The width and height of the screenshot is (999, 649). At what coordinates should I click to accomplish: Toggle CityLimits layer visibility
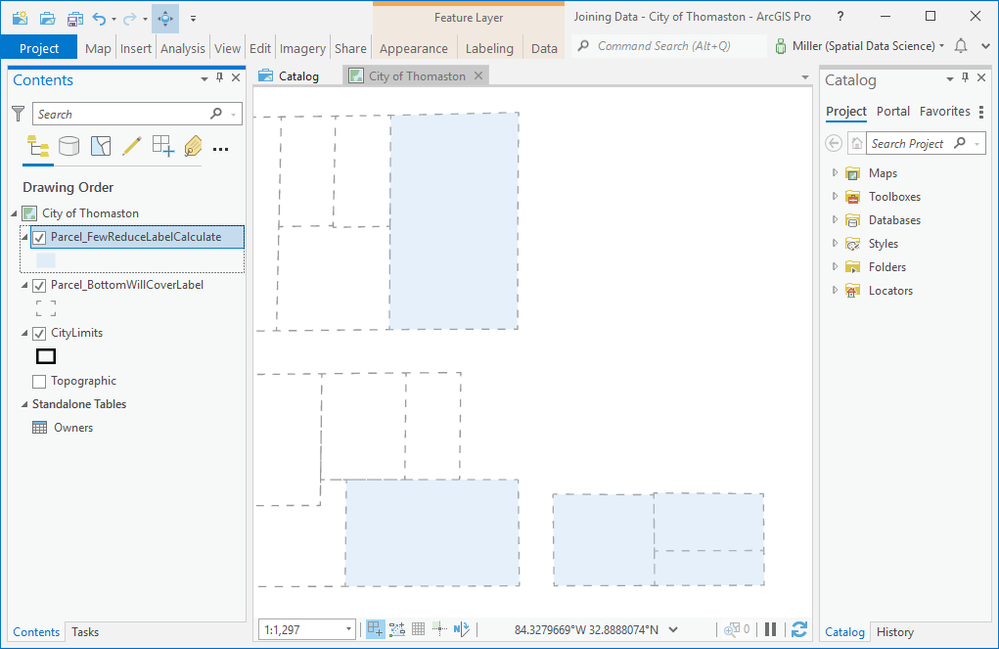pos(40,333)
